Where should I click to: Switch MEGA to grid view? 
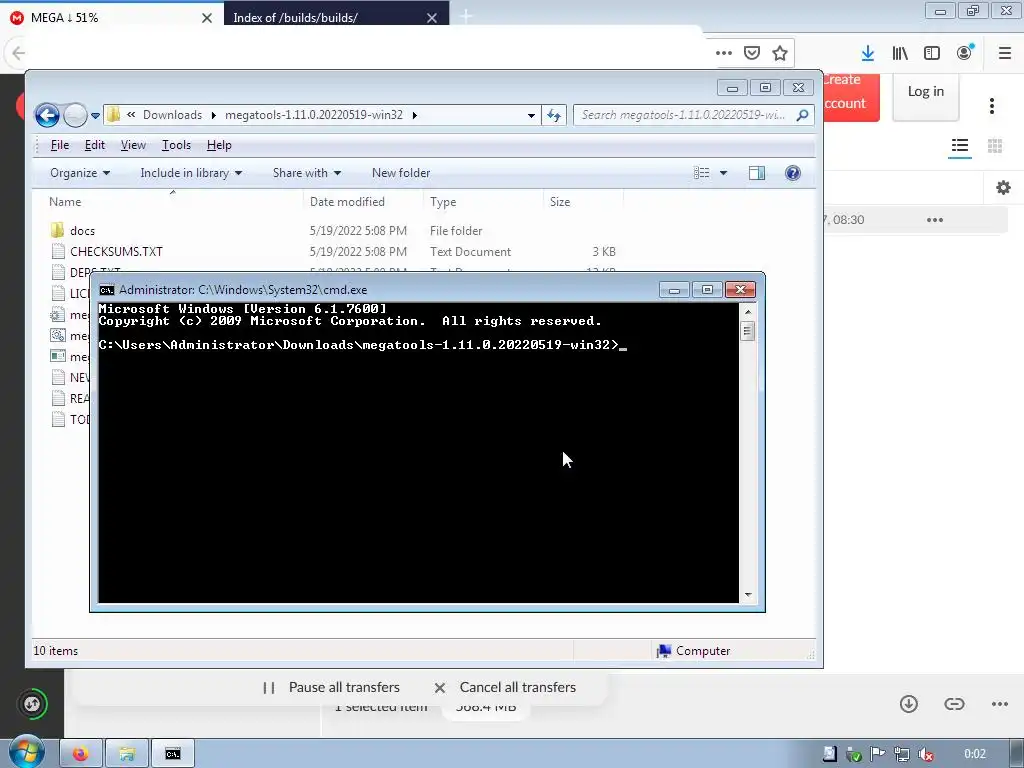pyautogui.click(x=995, y=146)
